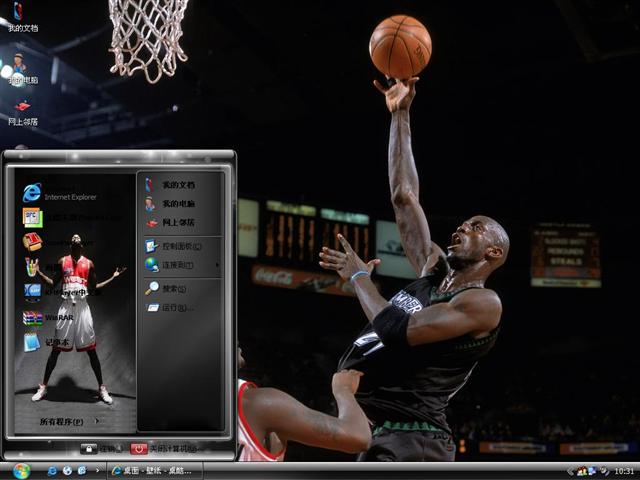Expand 所有程序 All Programs
This screenshot has height=480, width=640.
coord(69,421)
